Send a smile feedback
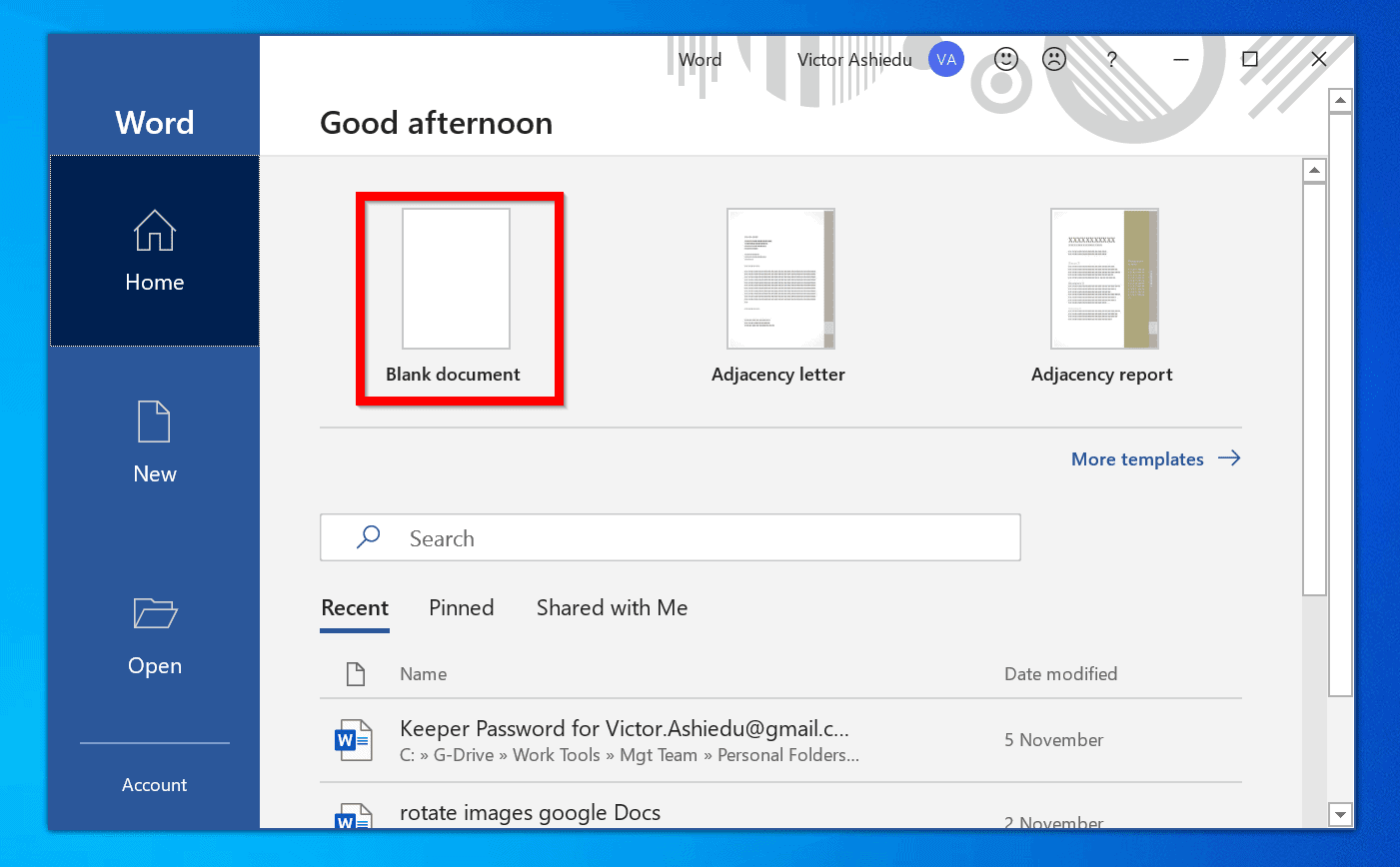Screen dimensions: 1400x867 pyautogui.click(x=1005, y=59)
